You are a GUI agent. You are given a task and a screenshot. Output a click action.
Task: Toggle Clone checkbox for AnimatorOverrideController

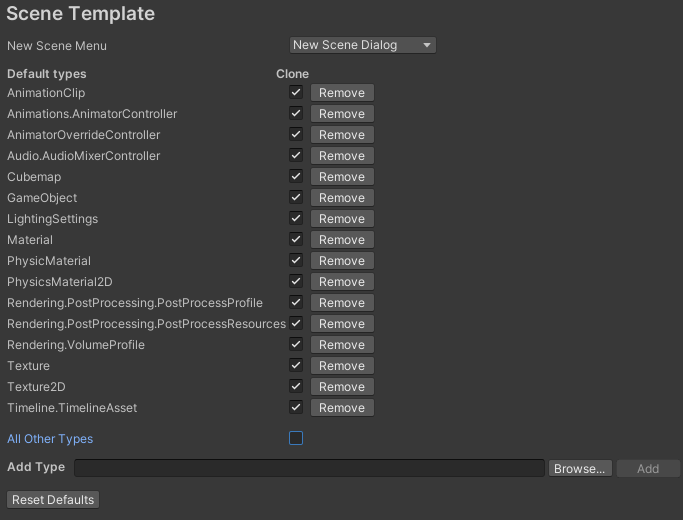pos(296,134)
